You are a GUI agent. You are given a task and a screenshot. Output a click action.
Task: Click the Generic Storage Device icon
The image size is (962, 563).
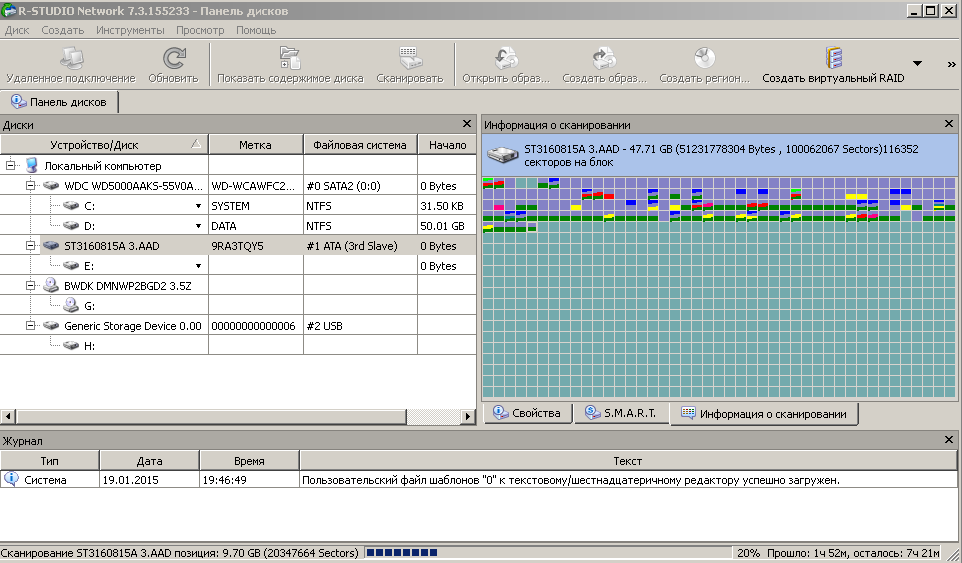[x=51, y=326]
